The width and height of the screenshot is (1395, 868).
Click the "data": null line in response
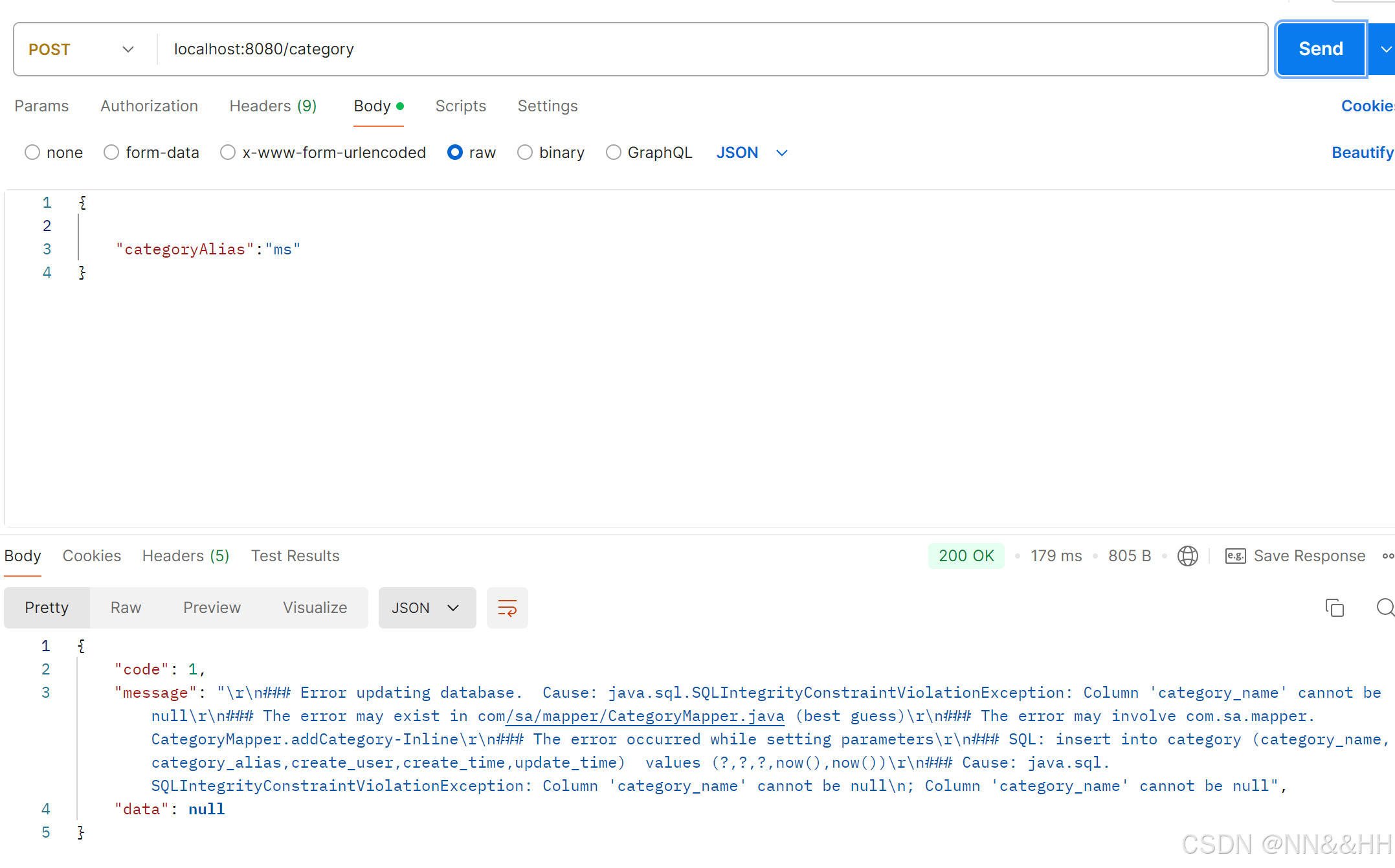click(170, 808)
